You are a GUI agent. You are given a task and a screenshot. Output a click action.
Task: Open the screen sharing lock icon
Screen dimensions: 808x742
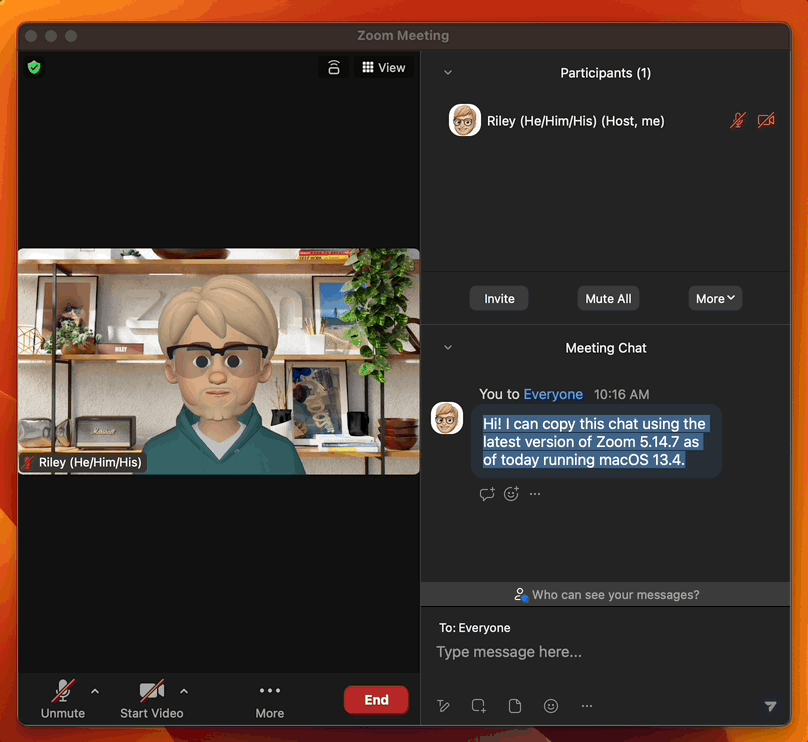click(x=334, y=67)
